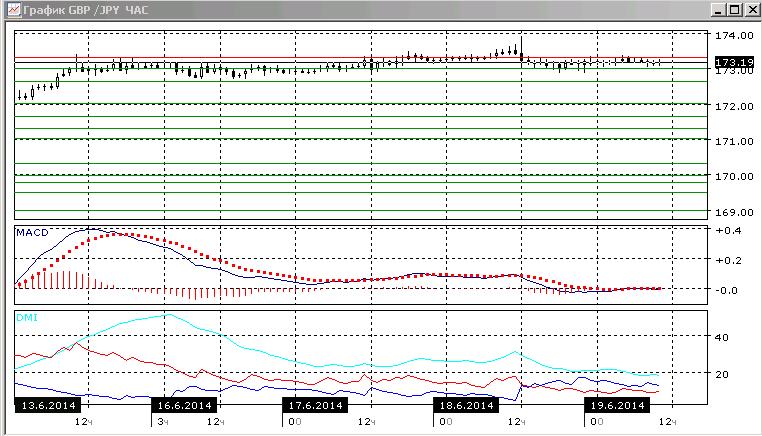
Task: Click the +0.2 MACD scale value
Action: pos(728,261)
